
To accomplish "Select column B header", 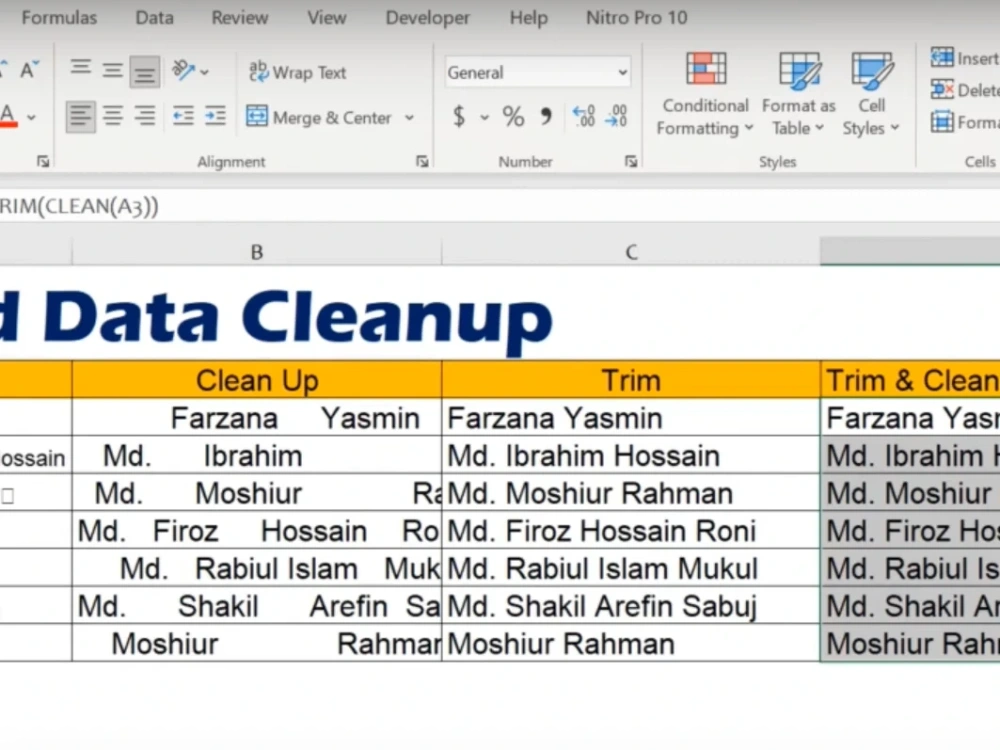I will (x=256, y=252).
